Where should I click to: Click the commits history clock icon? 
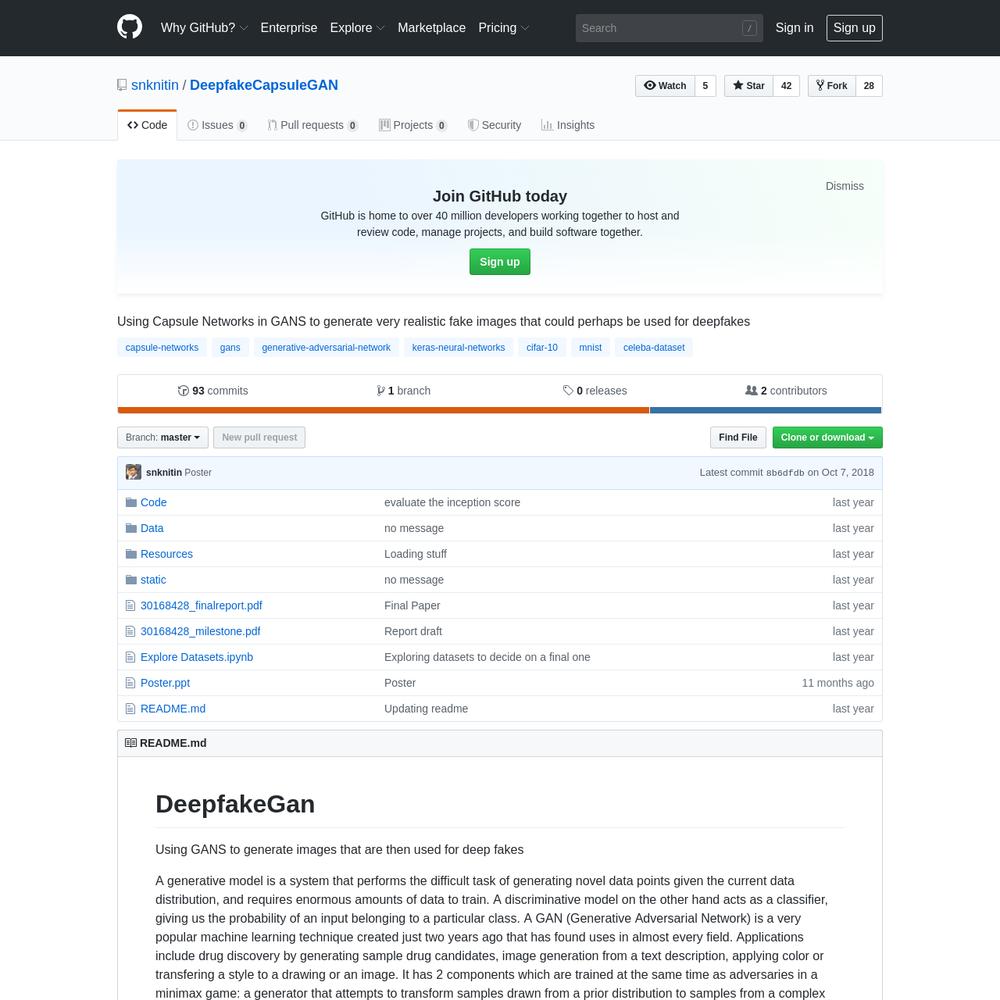(183, 391)
